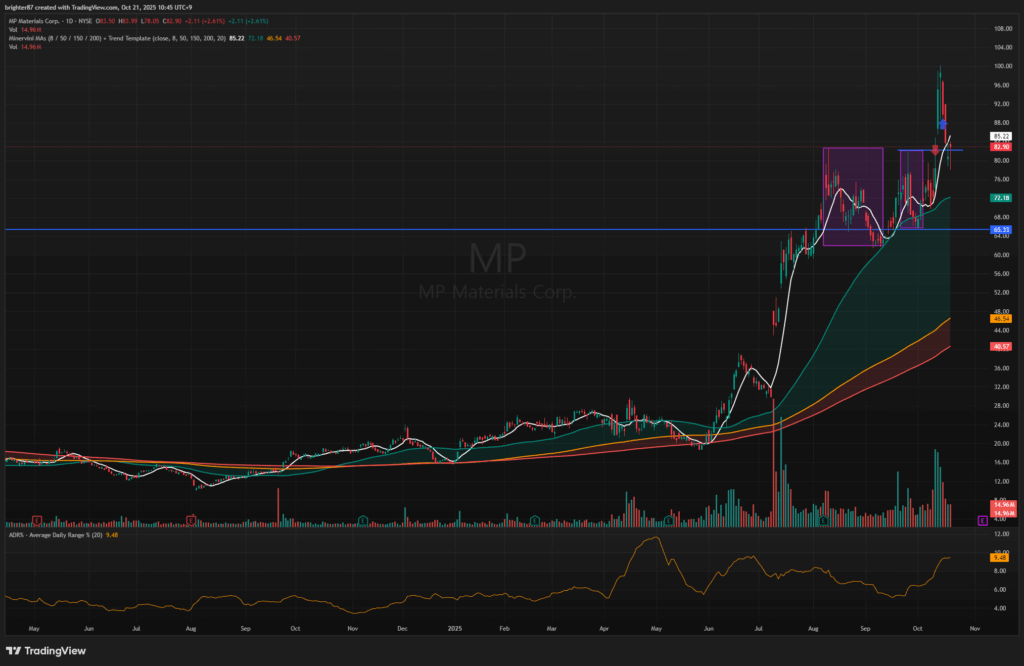1024x666 pixels.
Task: Click the MP Materials Corp. symbol legend
Action: (50, 18)
